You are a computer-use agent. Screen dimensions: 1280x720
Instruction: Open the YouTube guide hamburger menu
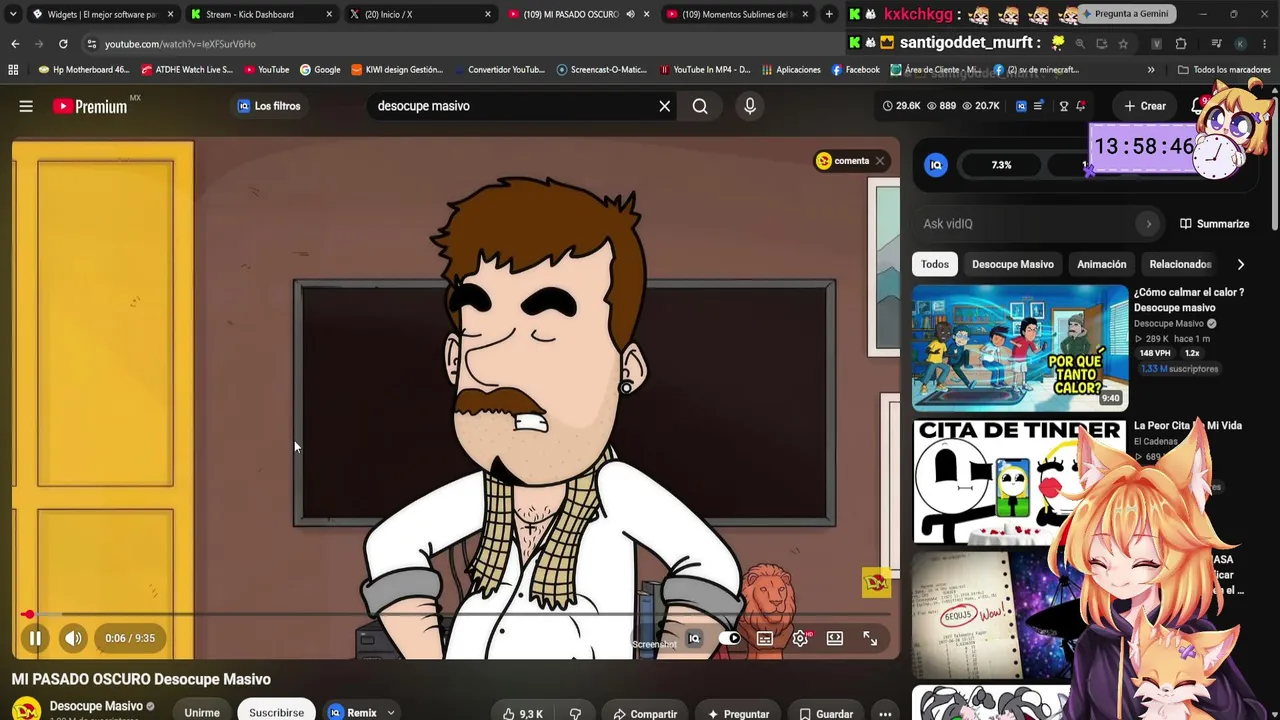coord(26,106)
